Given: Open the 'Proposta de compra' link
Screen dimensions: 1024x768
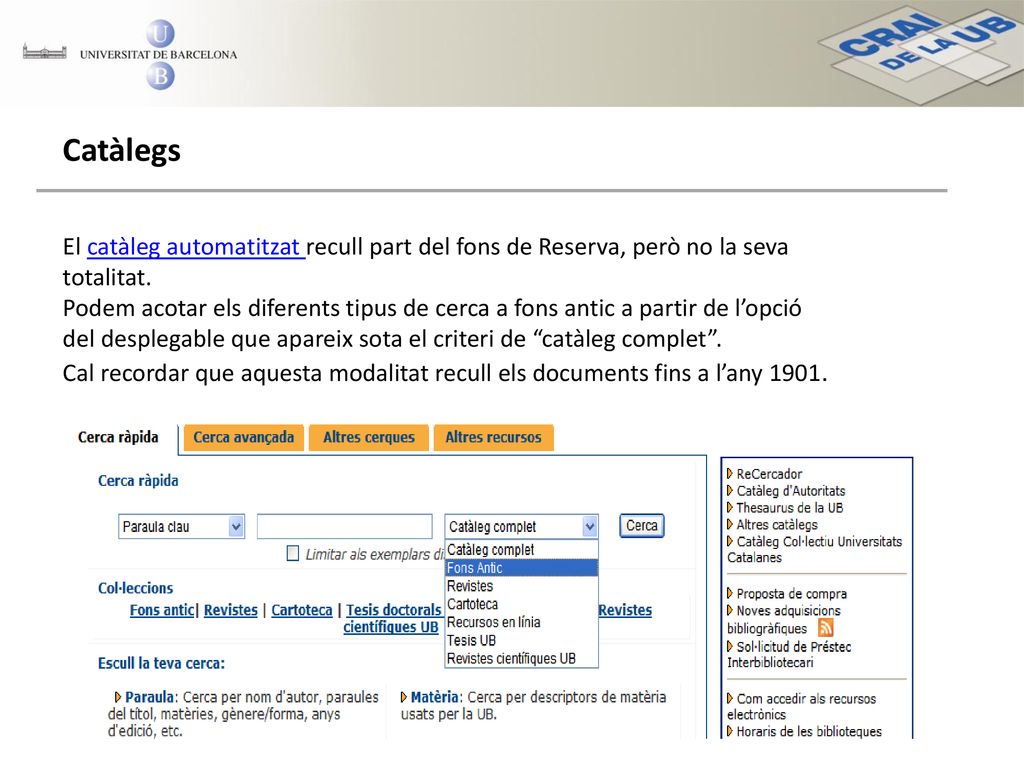Looking at the screenshot, I should (x=792, y=594).
